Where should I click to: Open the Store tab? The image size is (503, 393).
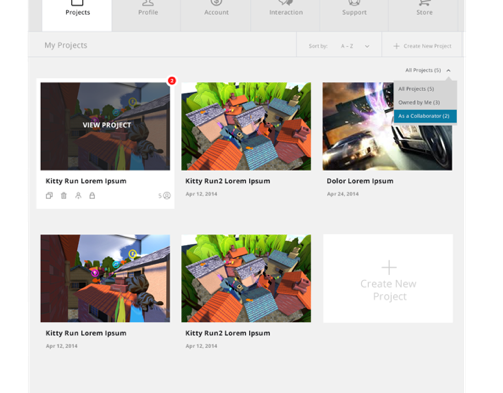point(424,12)
